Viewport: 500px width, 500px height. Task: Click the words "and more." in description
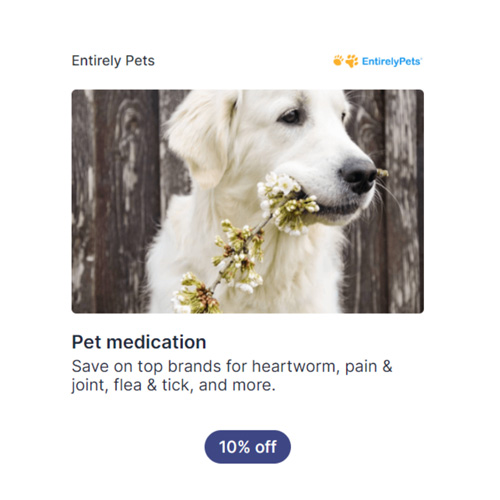[237, 385]
